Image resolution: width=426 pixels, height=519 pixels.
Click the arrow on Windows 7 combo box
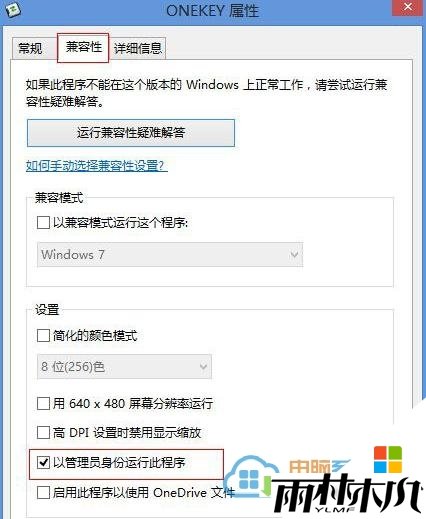coord(294,255)
